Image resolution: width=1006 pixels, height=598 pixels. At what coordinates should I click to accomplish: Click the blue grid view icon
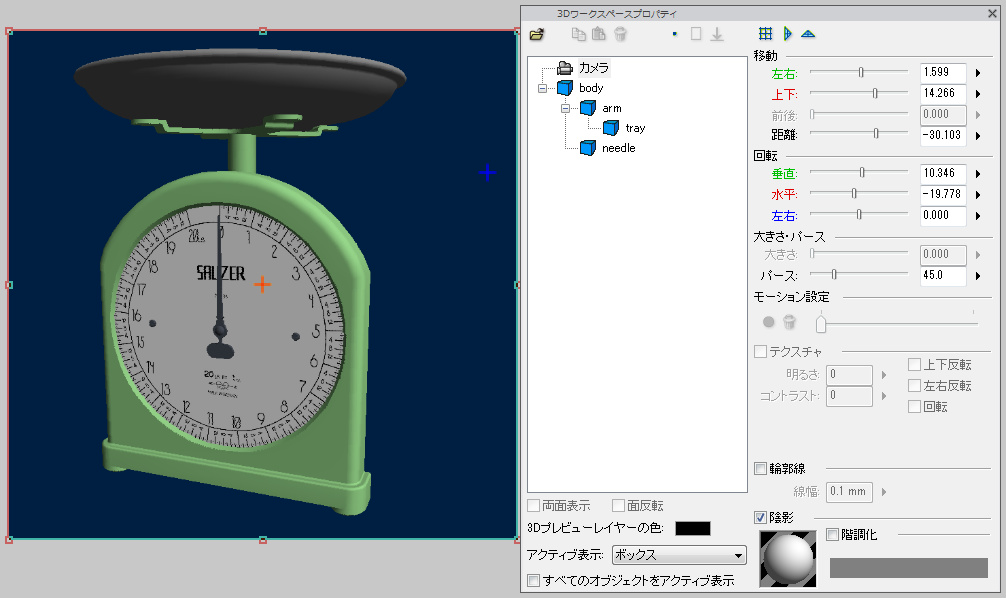pos(766,34)
